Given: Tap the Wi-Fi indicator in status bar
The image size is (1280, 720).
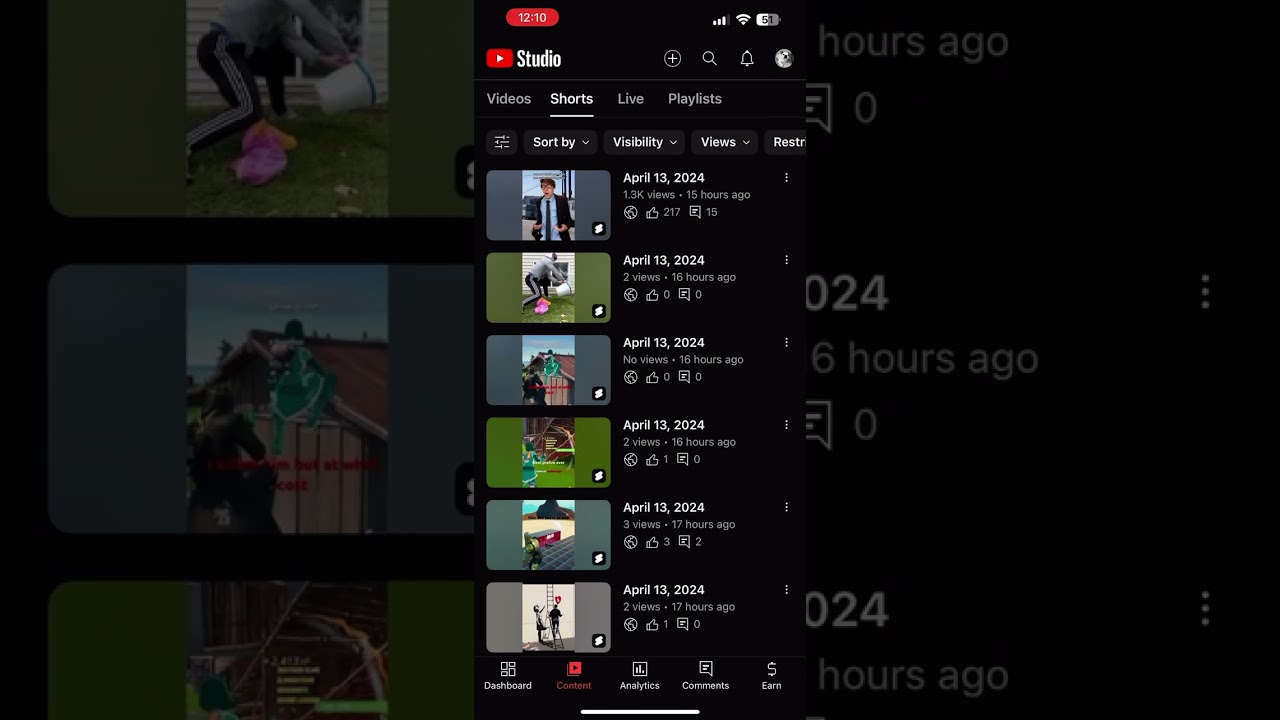Looking at the screenshot, I should click(743, 19).
